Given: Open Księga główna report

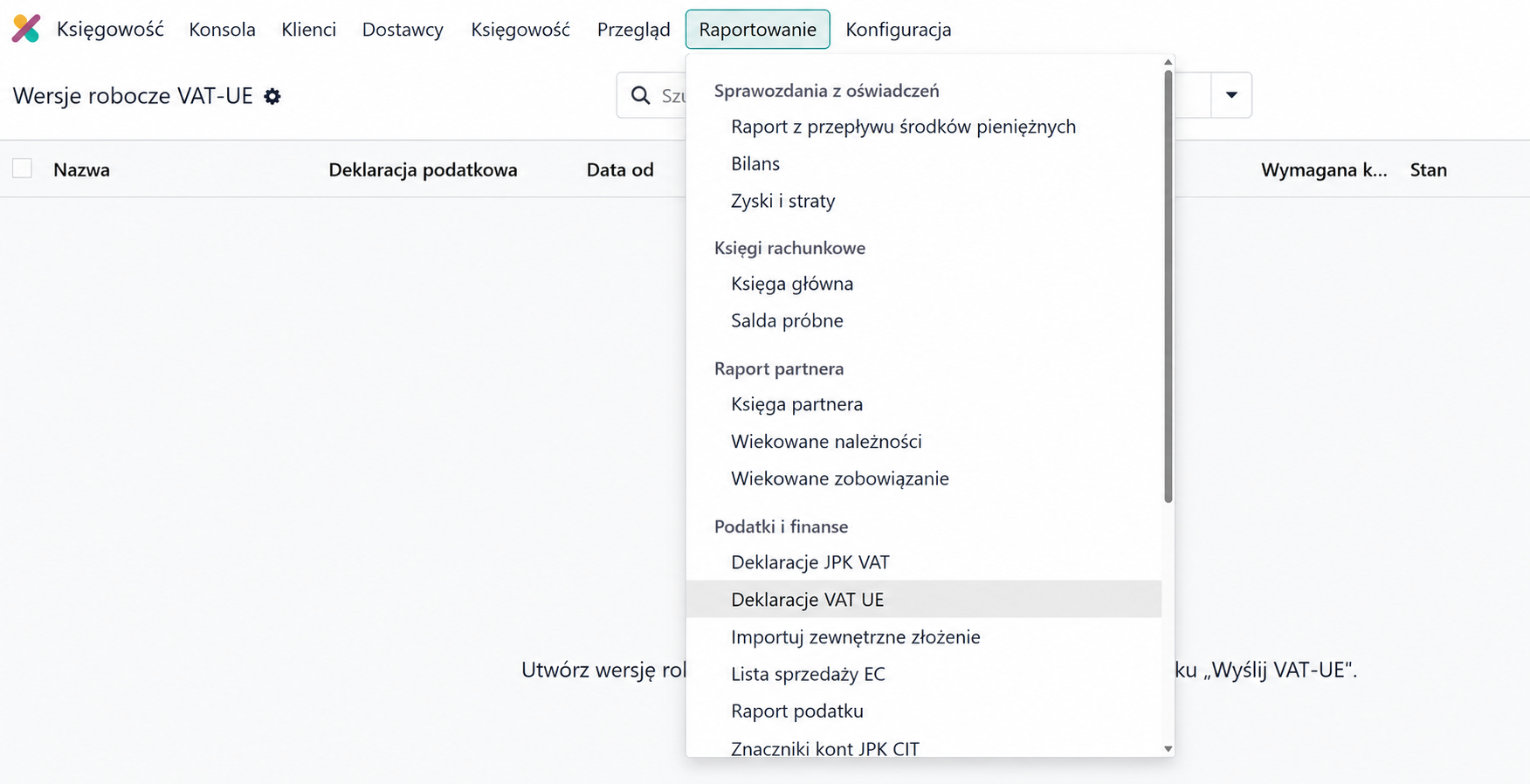Looking at the screenshot, I should click(924, 284).
